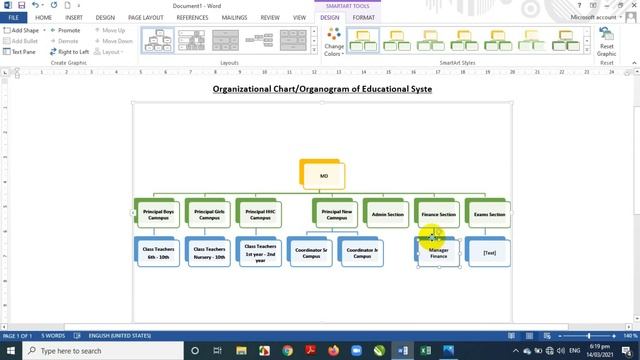Open the REFERENCES tab
Screen dimensions: 640x360
[192, 18]
